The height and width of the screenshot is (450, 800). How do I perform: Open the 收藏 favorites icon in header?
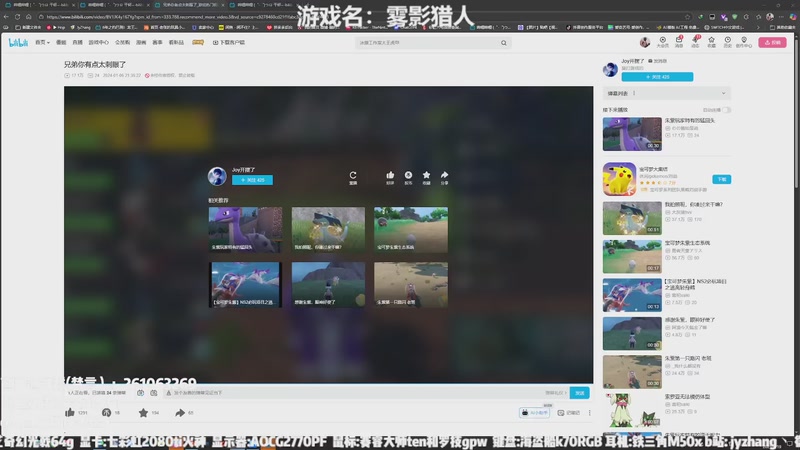[x=711, y=42]
